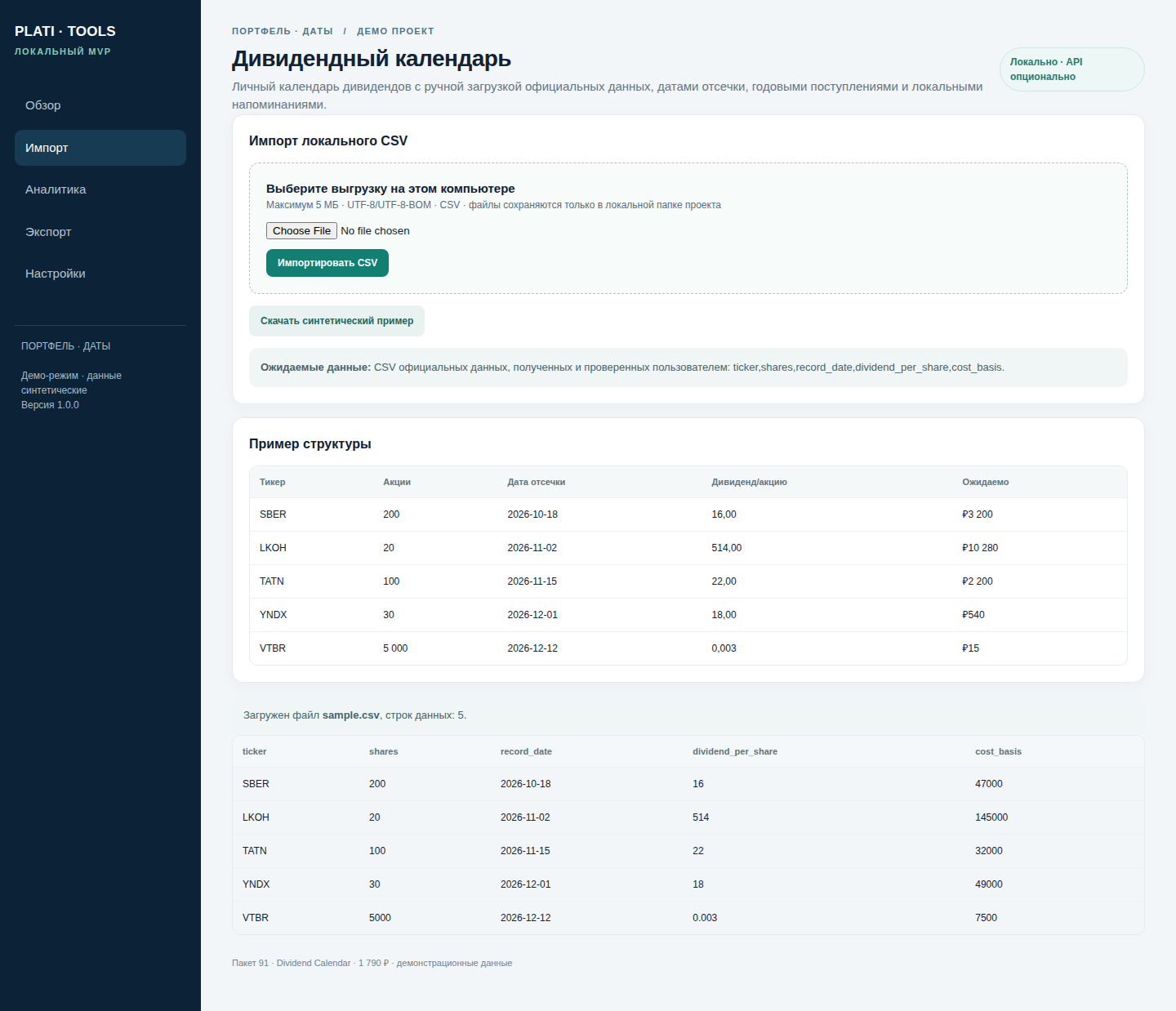Select the 47000 cost basis cell
Image resolution: width=1176 pixels, height=1011 pixels.
tap(989, 784)
